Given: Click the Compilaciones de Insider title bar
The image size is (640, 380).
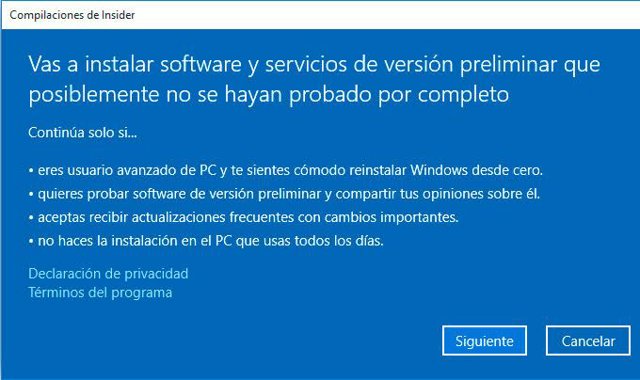Looking at the screenshot, I should coord(320,15).
